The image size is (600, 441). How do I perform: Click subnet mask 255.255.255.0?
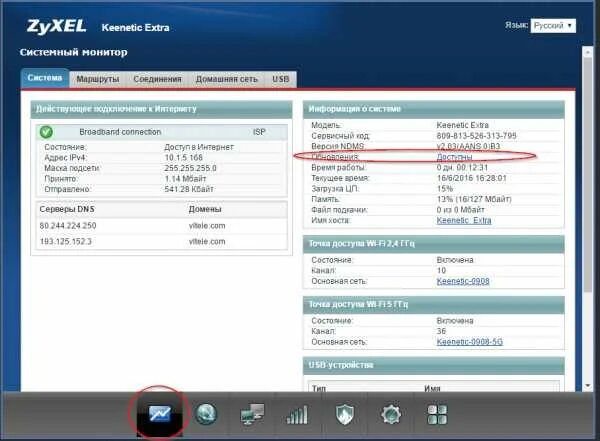point(191,168)
